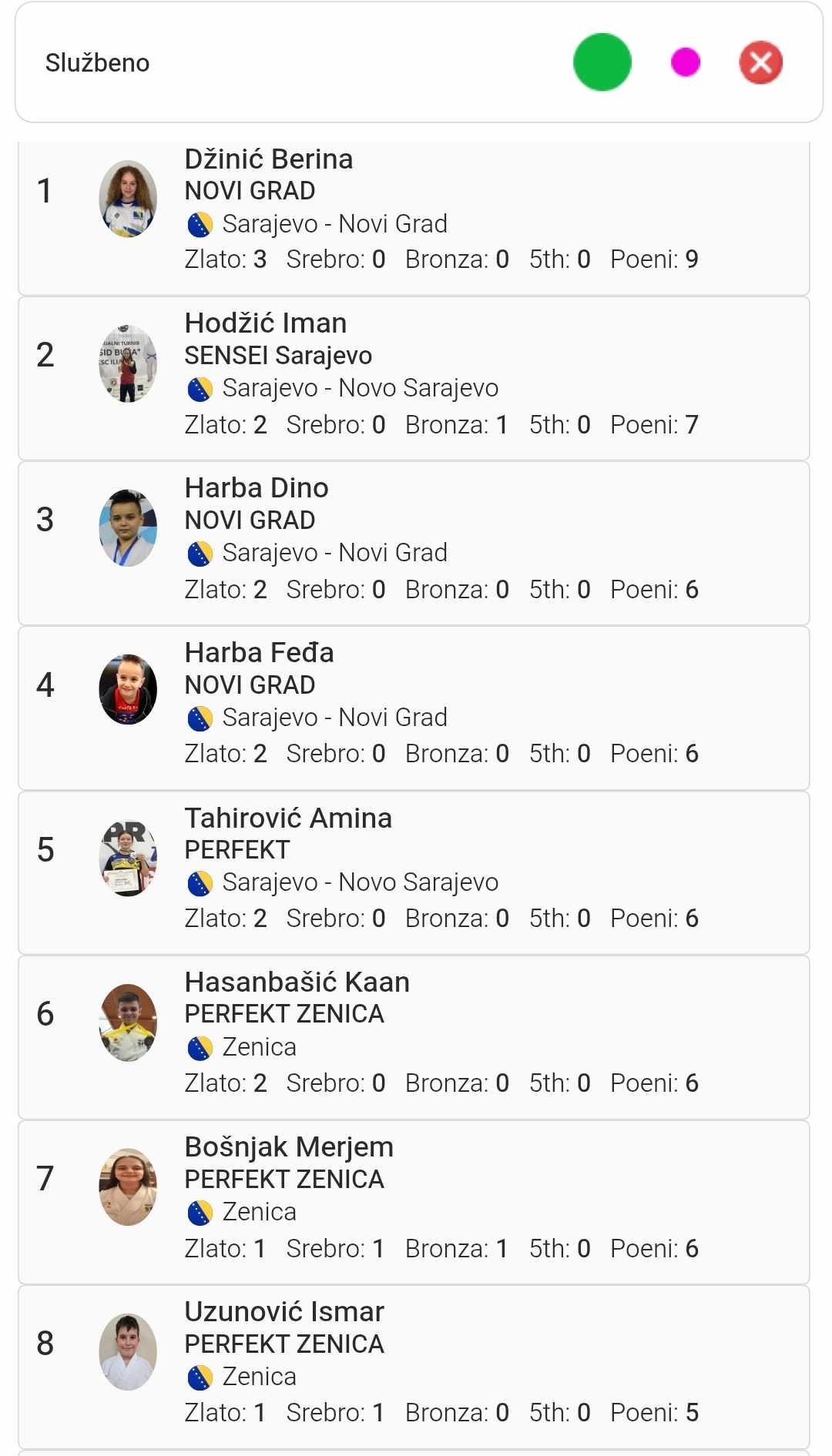Open Hodžić Iman's profile photo
832x1456 pixels.
pos(128,363)
